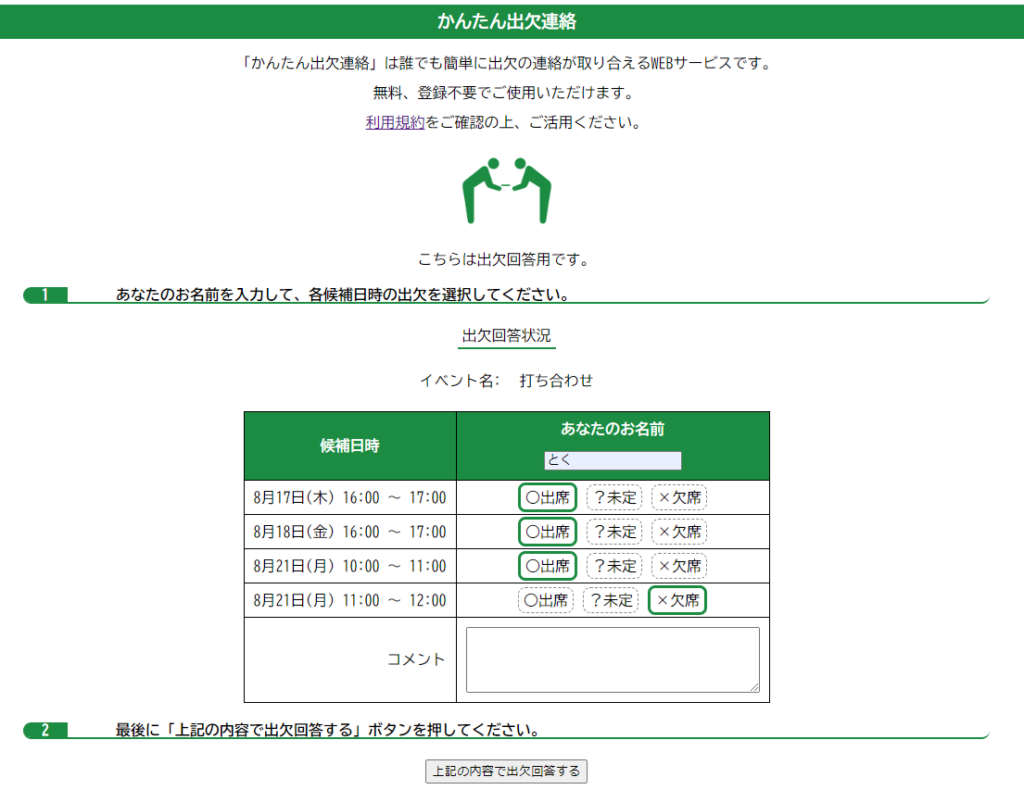
Task: Set 出席 for 8月21日(月) 11:00
Action: pyautogui.click(x=545, y=600)
